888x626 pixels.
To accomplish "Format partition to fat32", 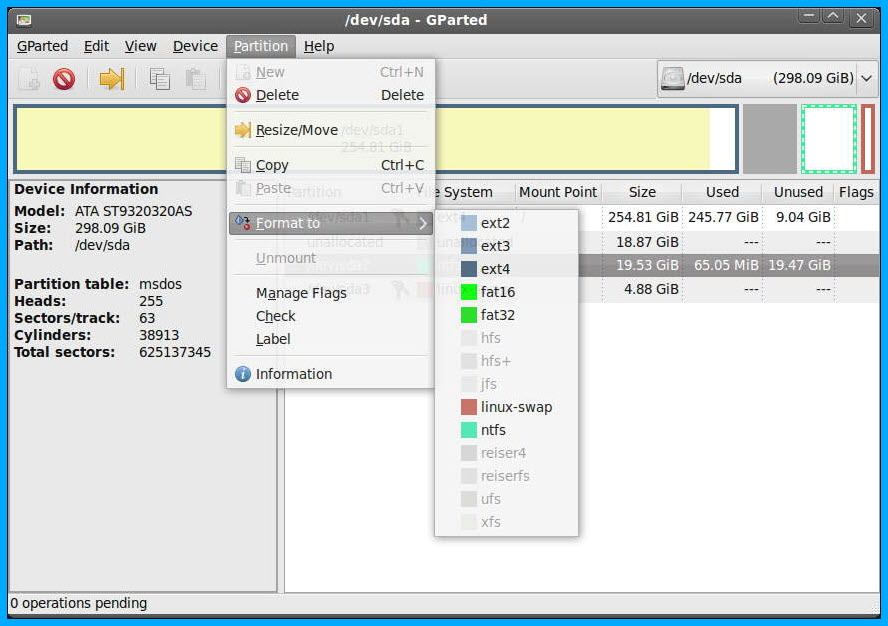I will [506, 315].
